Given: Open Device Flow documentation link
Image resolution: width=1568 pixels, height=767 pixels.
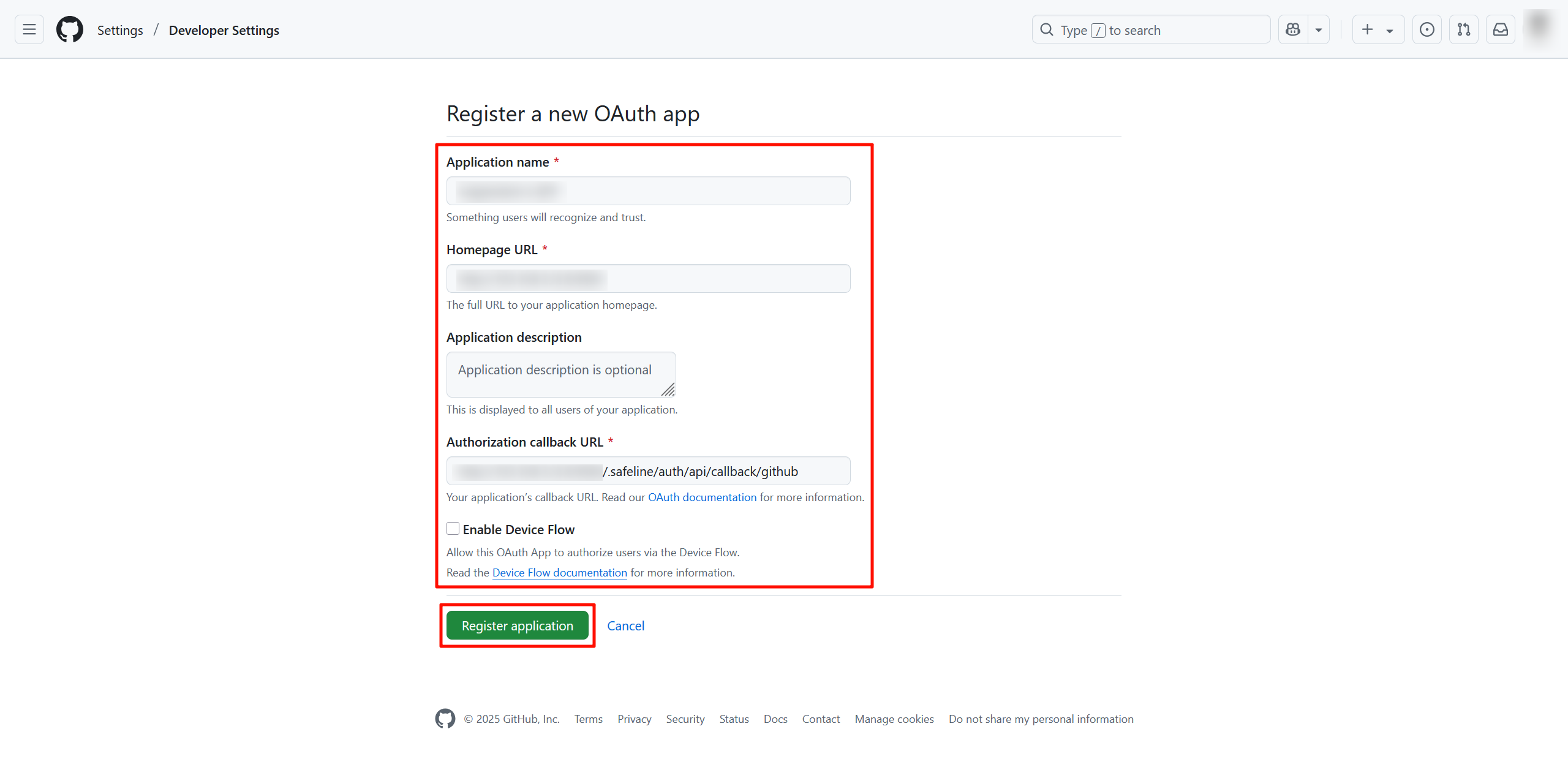Looking at the screenshot, I should click(559, 572).
